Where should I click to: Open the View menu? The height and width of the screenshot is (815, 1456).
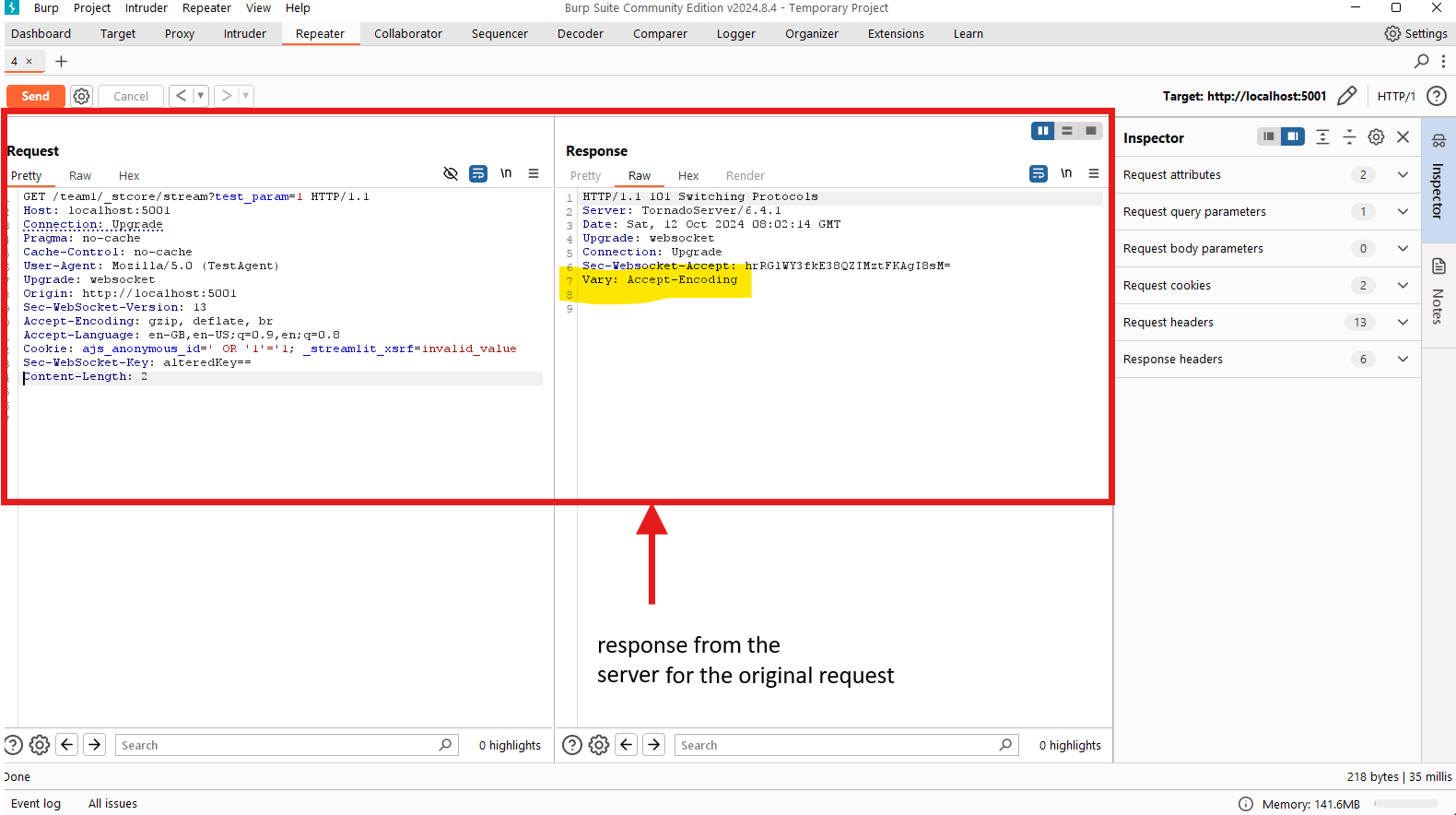coord(258,7)
